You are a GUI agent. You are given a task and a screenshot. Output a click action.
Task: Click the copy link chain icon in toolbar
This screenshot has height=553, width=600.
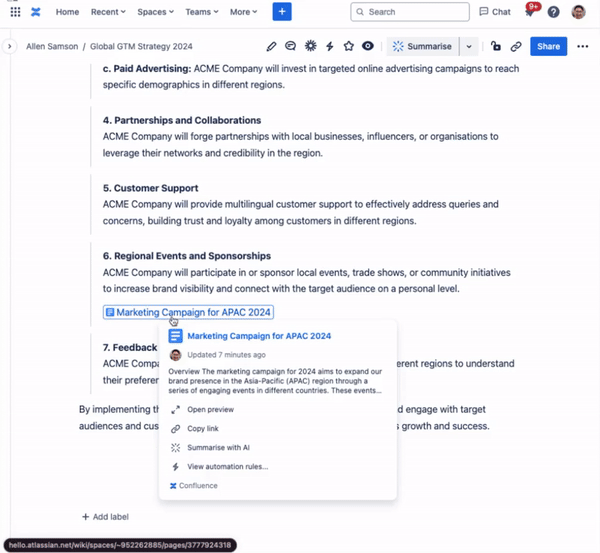point(516,46)
